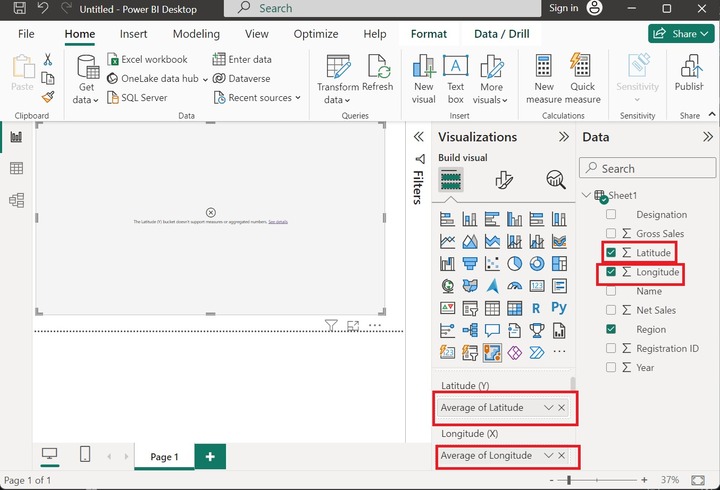This screenshot has height=490, width=720.
Task: Select the Gauge visual icon
Action: pyautogui.click(x=514, y=286)
